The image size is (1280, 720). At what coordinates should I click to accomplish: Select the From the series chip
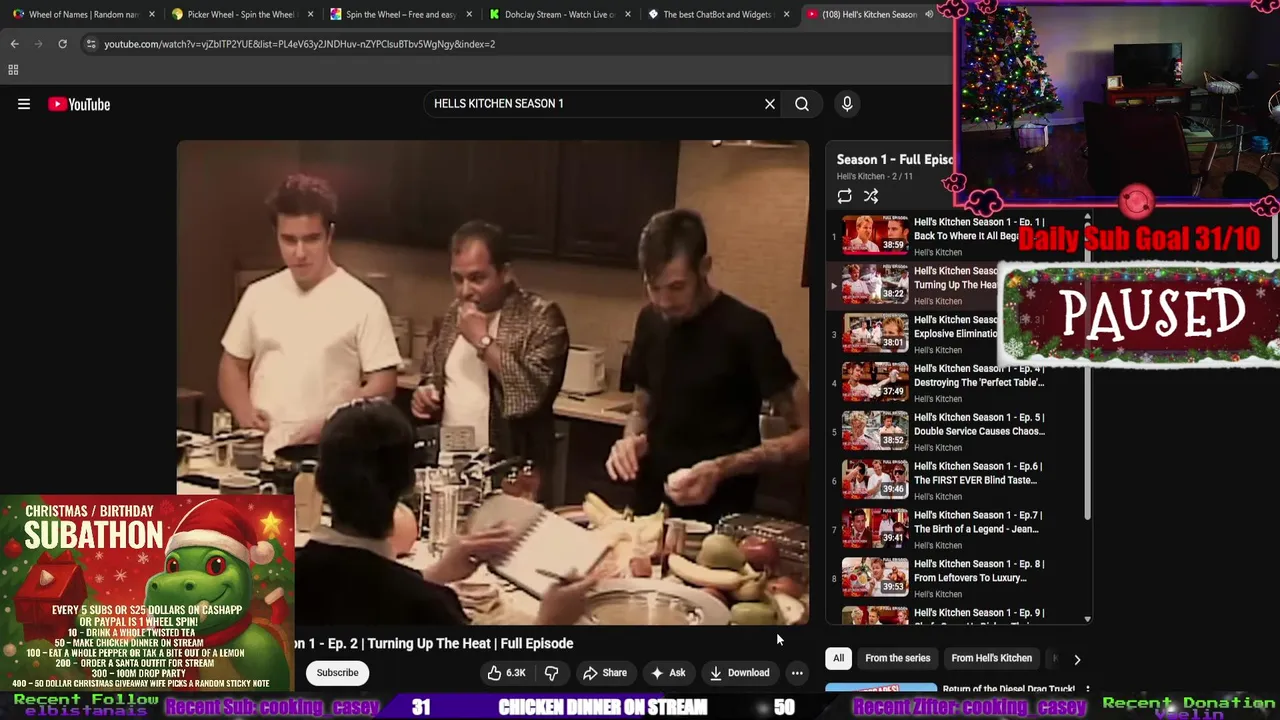[897, 658]
